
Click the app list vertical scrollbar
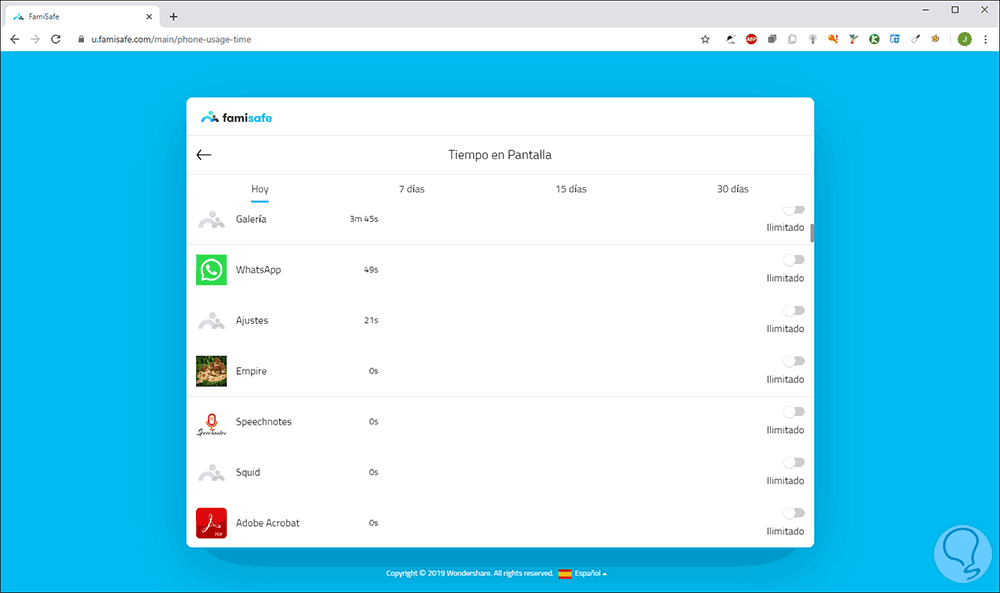coord(812,233)
